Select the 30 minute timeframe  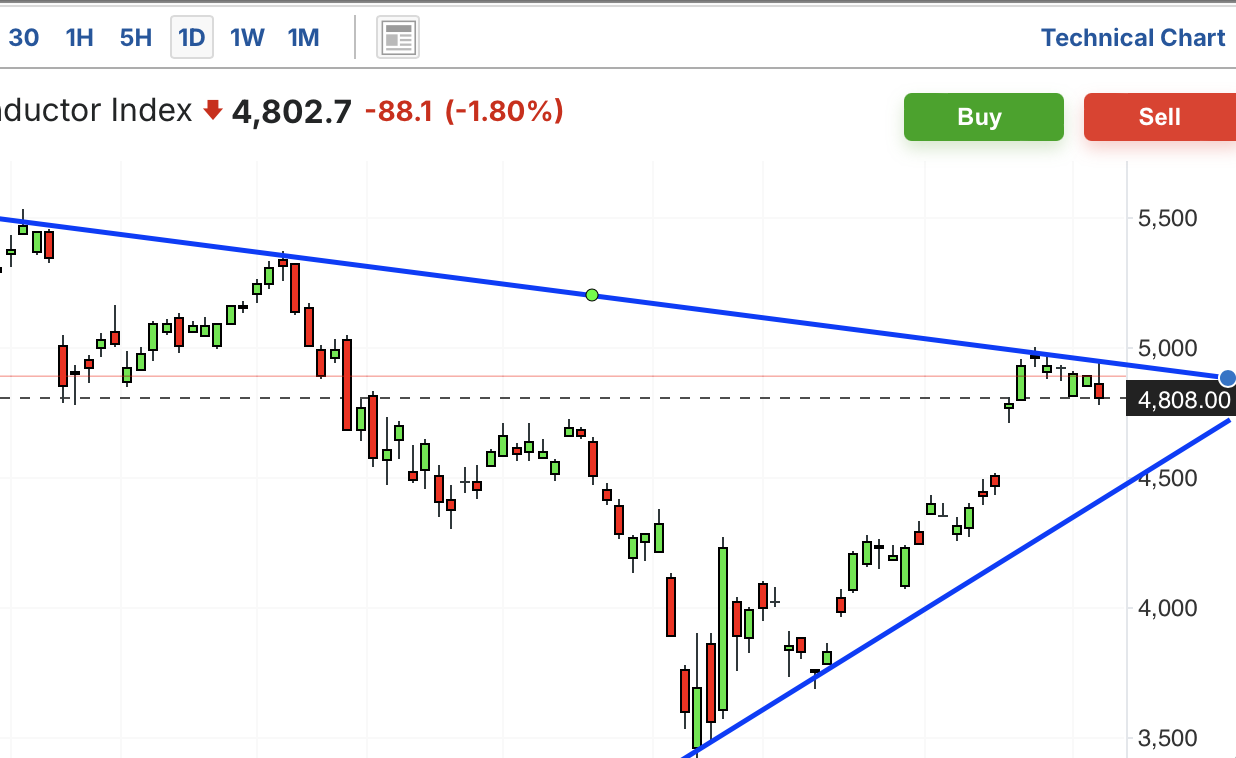[24, 38]
